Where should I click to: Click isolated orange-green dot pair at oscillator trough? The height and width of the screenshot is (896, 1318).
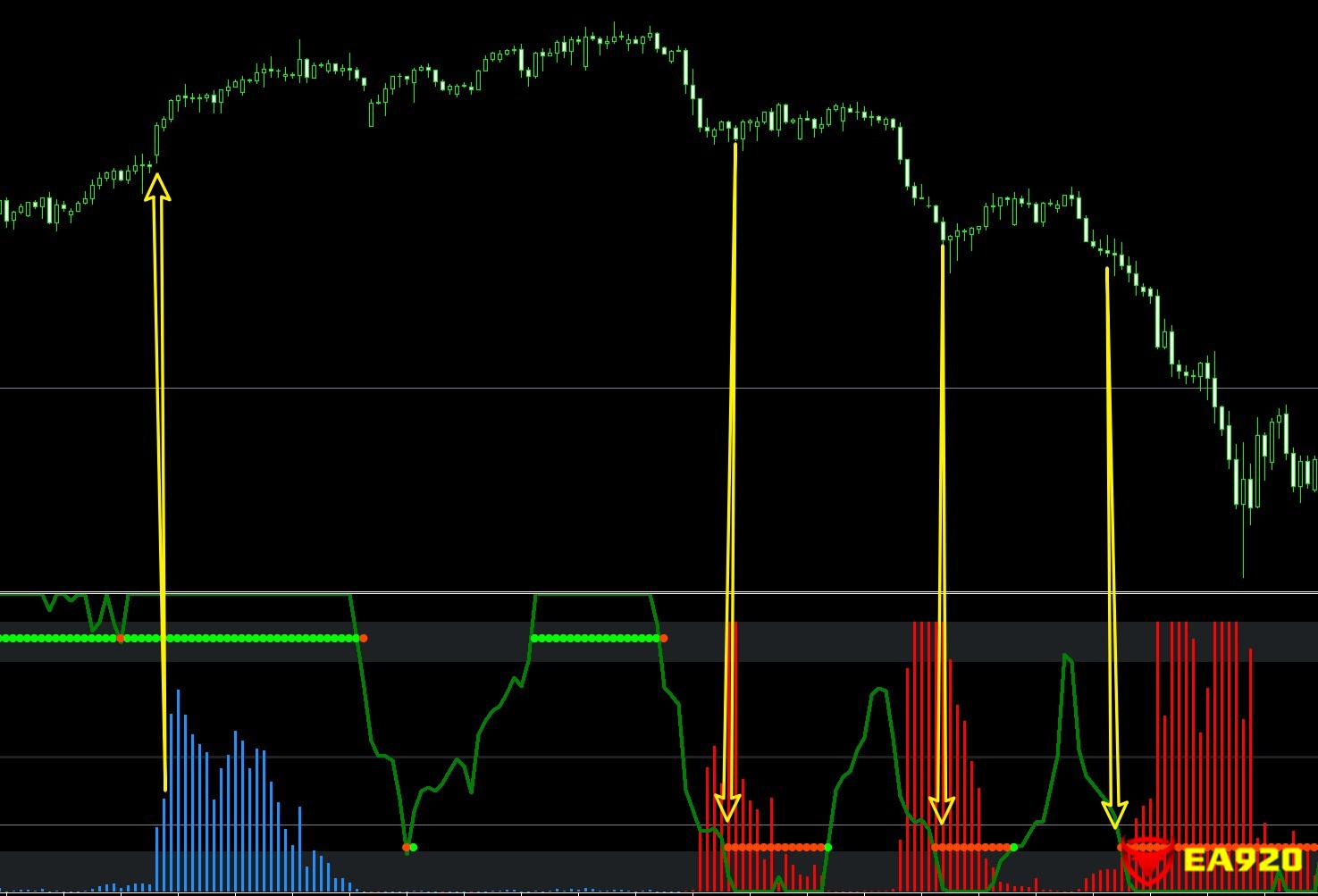pos(409,847)
